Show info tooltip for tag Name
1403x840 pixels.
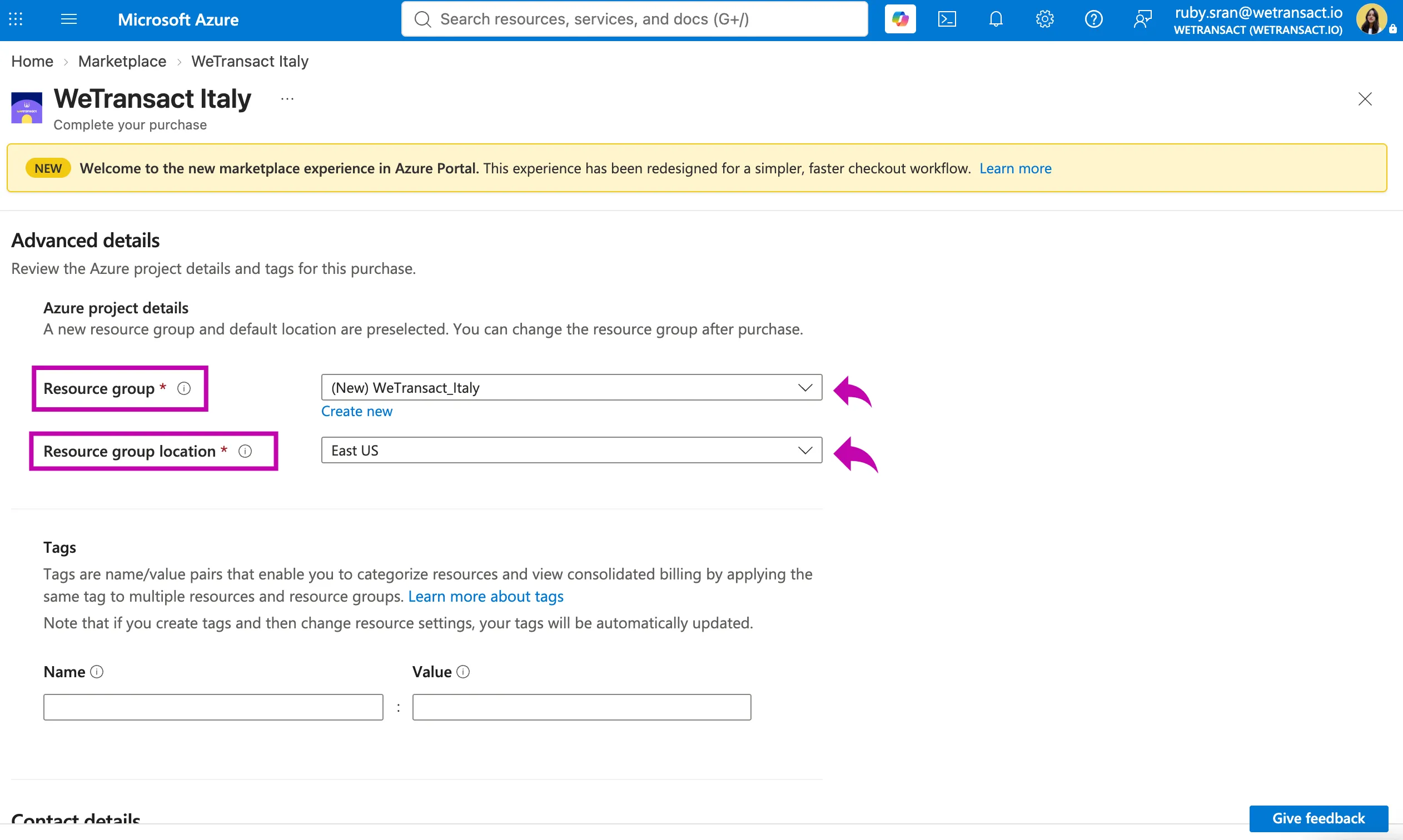pyautogui.click(x=97, y=671)
